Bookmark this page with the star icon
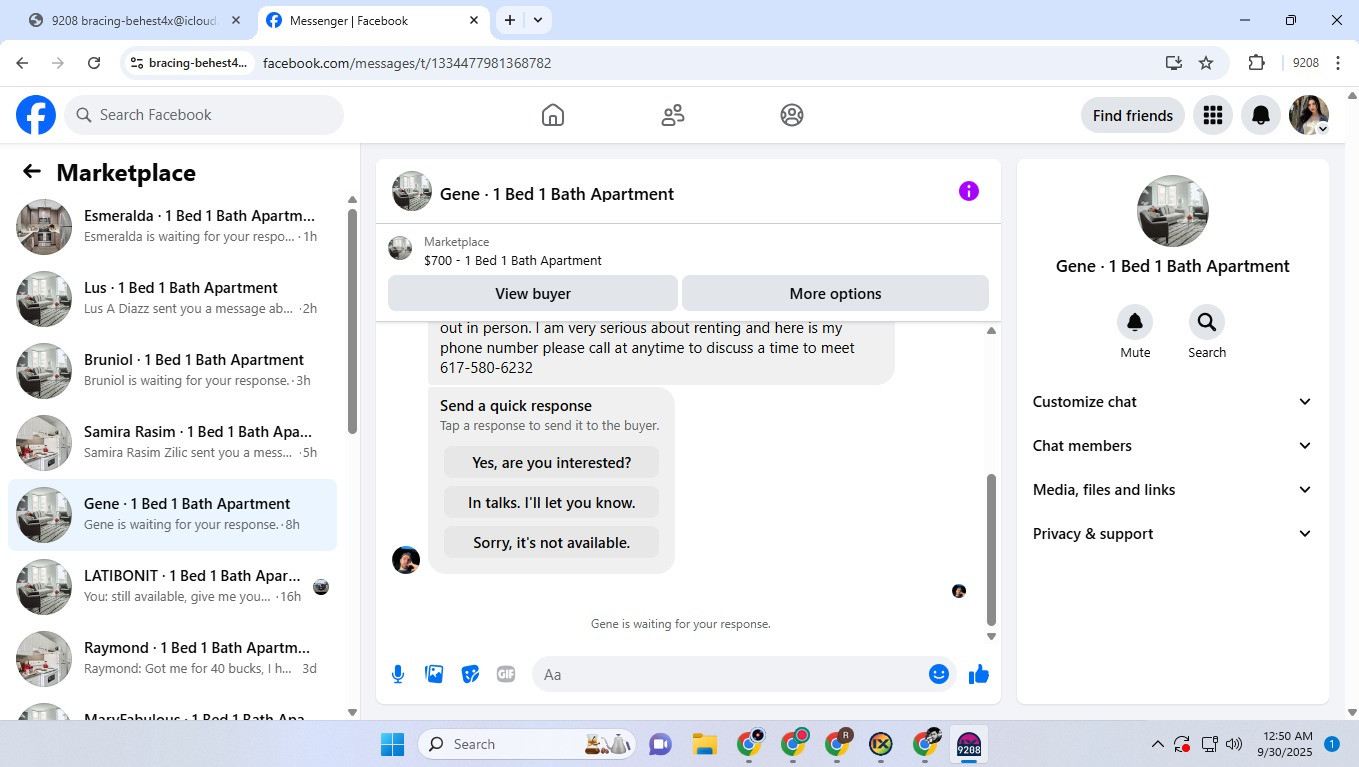The height and width of the screenshot is (767, 1359). [x=1206, y=63]
